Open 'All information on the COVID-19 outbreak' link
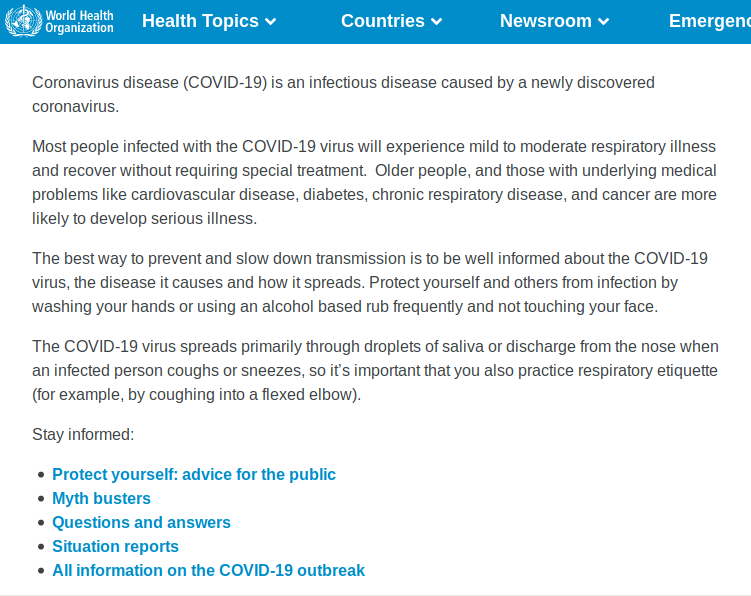The image size is (751, 596). (x=208, y=571)
